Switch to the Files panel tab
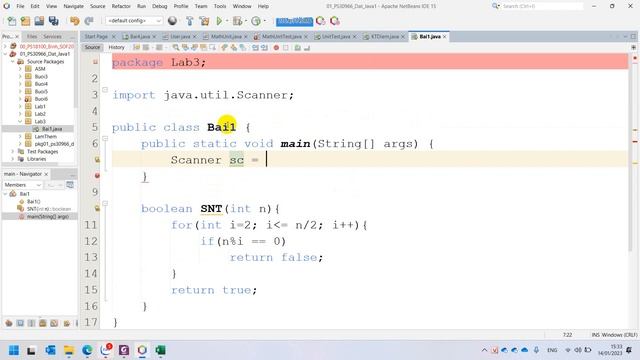Screen dimensions: 640x360 tap(32, 37)
